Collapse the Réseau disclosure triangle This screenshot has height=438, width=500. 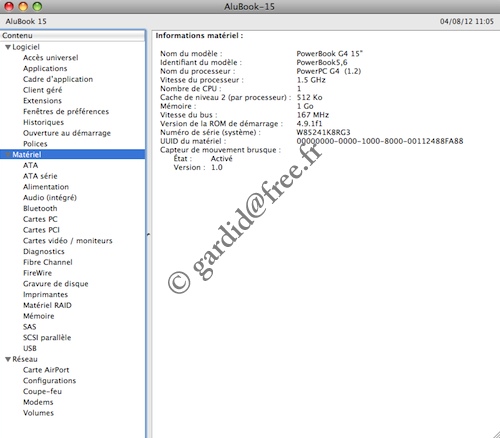pyautogui.click(x=8, y=359)
